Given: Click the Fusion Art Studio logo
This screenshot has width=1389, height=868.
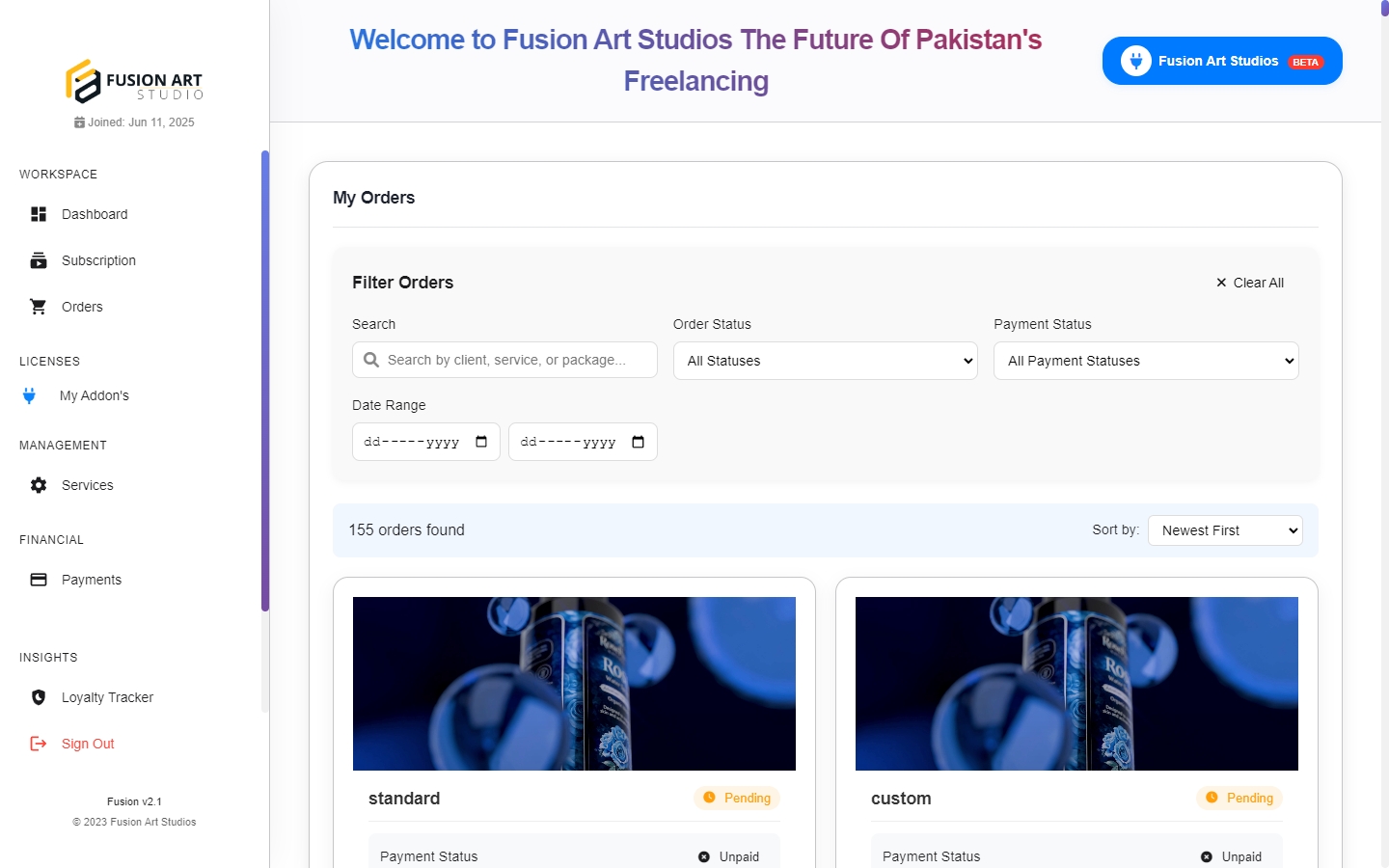Looking at the screenshot, I should 134,81.
